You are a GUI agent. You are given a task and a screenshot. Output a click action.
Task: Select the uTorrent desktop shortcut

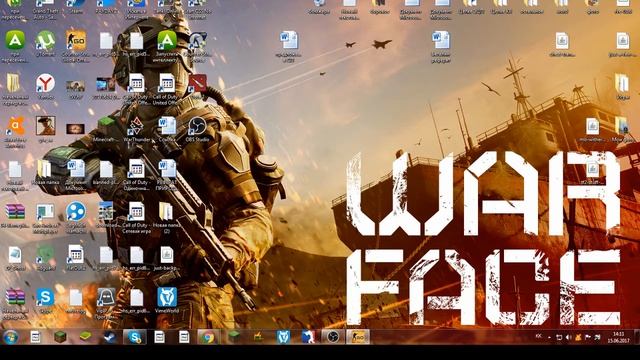tap(45, 41)
